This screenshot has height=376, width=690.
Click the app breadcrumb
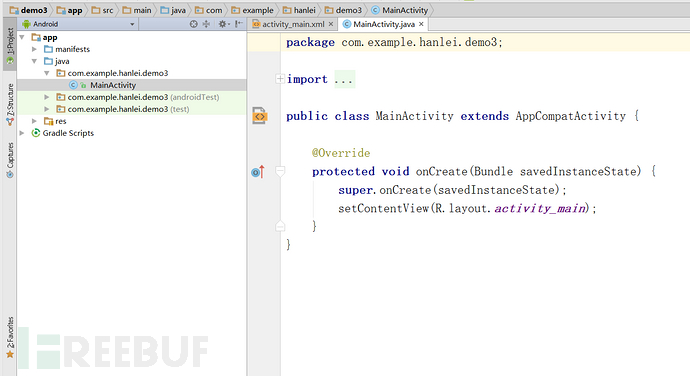click(70, 10)
